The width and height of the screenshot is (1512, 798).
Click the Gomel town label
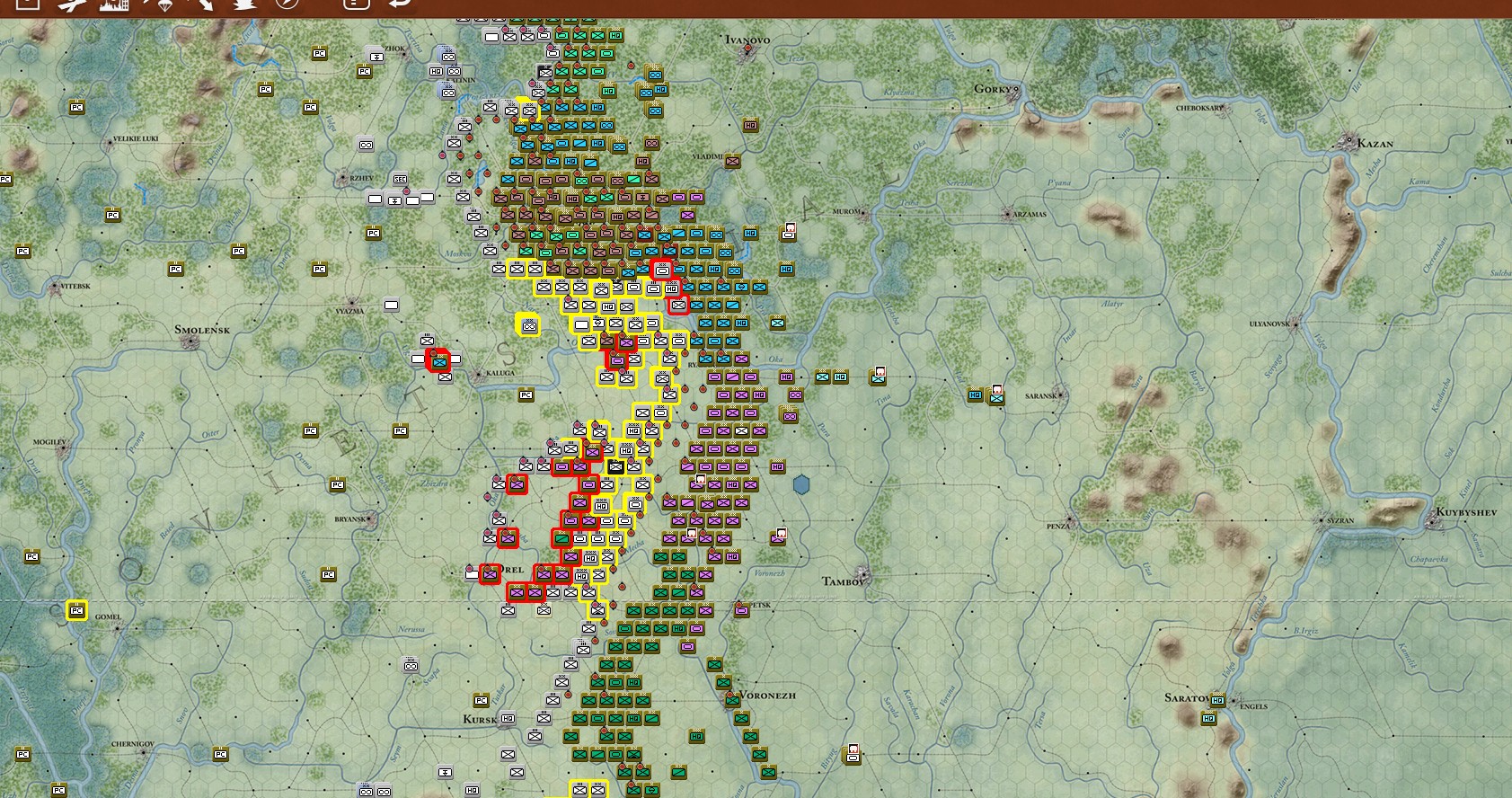(x=108, y=617)
